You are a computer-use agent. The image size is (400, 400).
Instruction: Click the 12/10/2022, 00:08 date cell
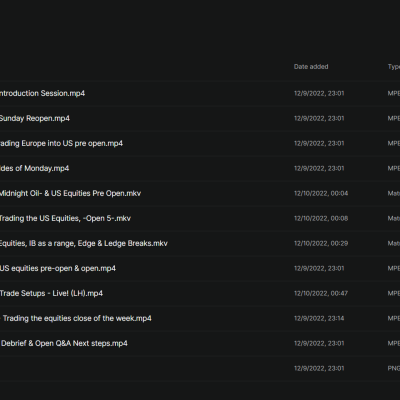tap(321, 218)
